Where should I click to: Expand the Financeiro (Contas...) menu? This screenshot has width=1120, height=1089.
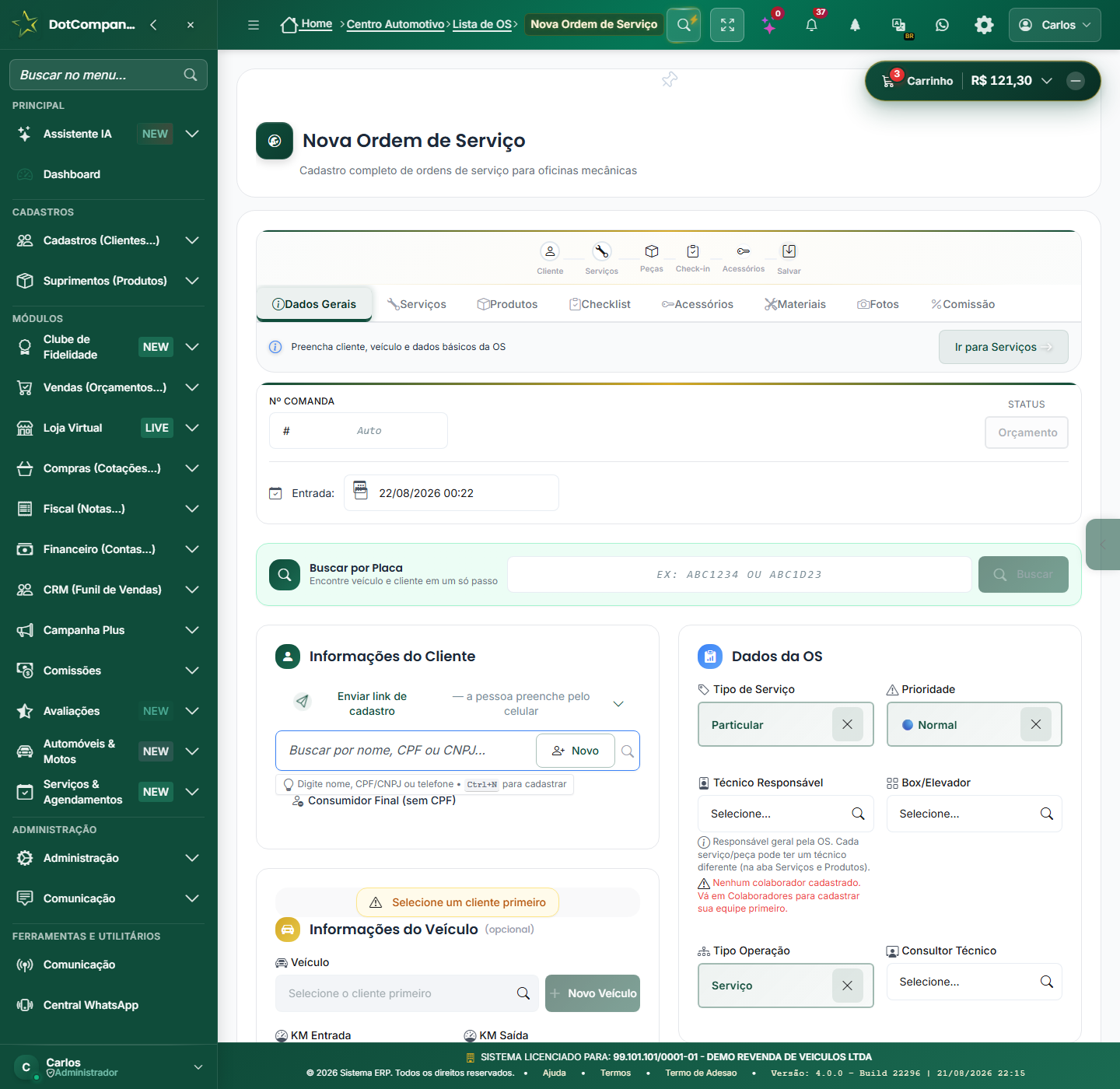(192, 549)
